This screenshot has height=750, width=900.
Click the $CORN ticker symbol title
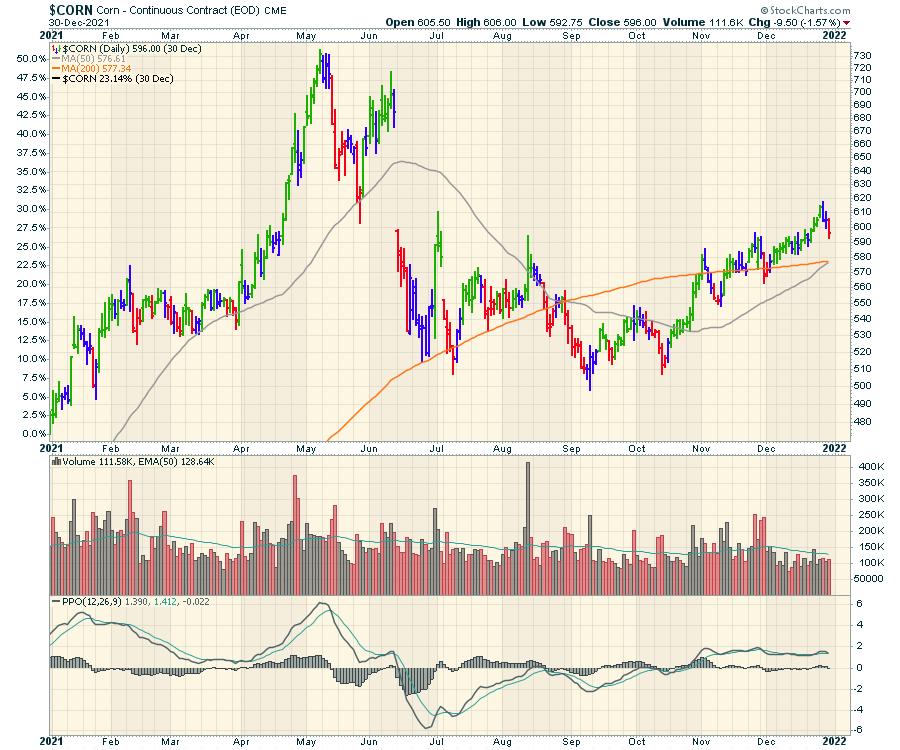point(71,8)
